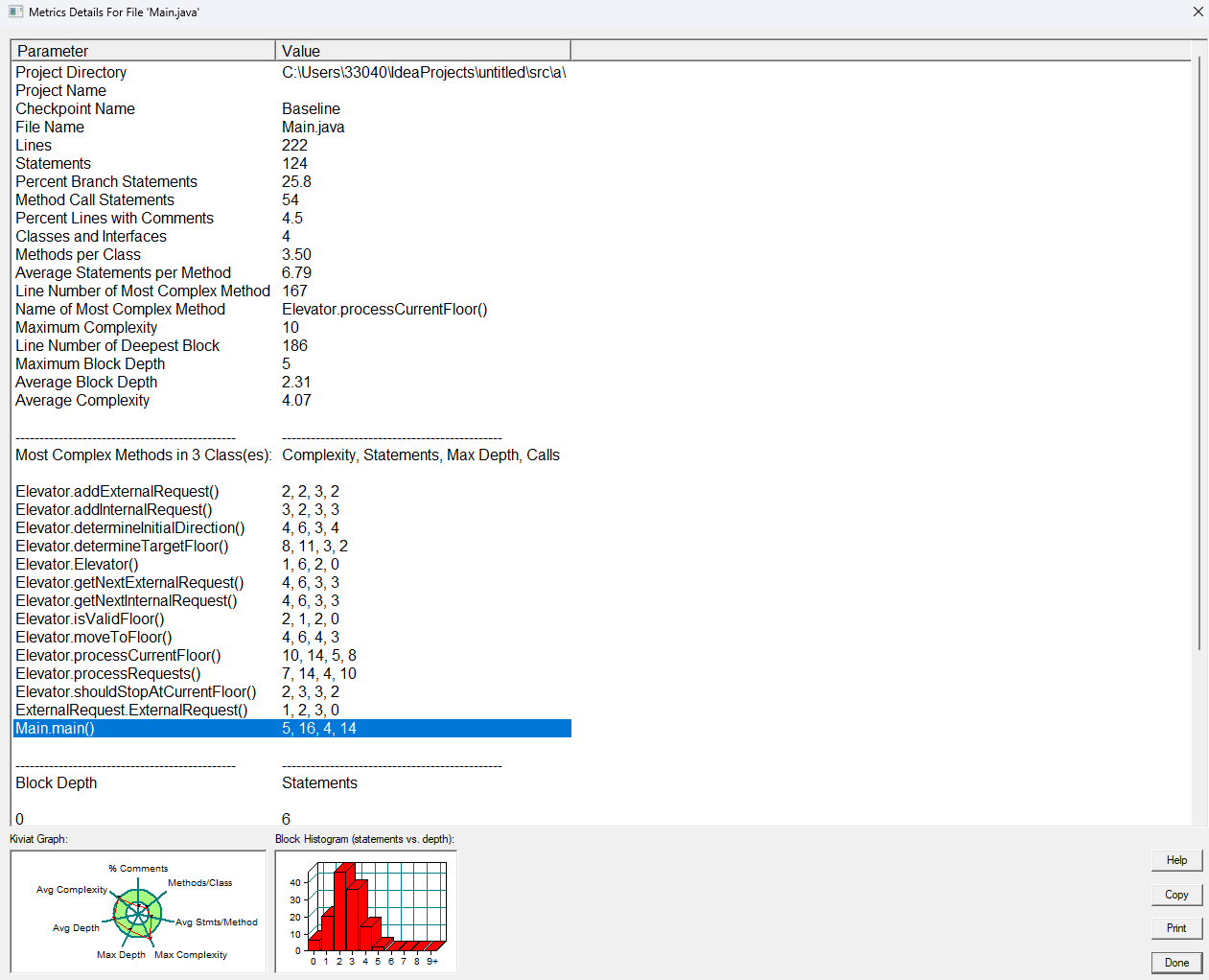The height and width of the screenshot is (980, 1209).
Task: Select the Elevator.addExternalRequest() row
Action: 292,492
